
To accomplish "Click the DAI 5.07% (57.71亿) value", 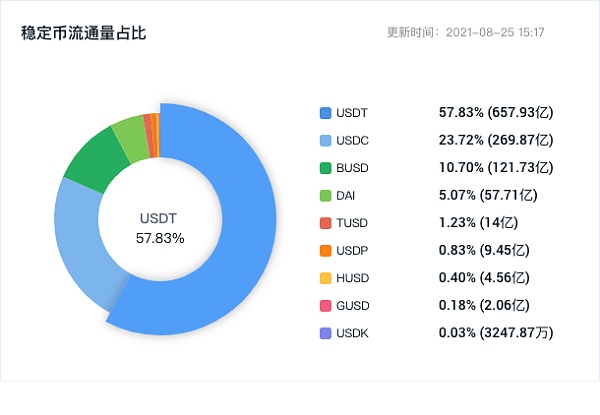I will click(x=488, y=195).
